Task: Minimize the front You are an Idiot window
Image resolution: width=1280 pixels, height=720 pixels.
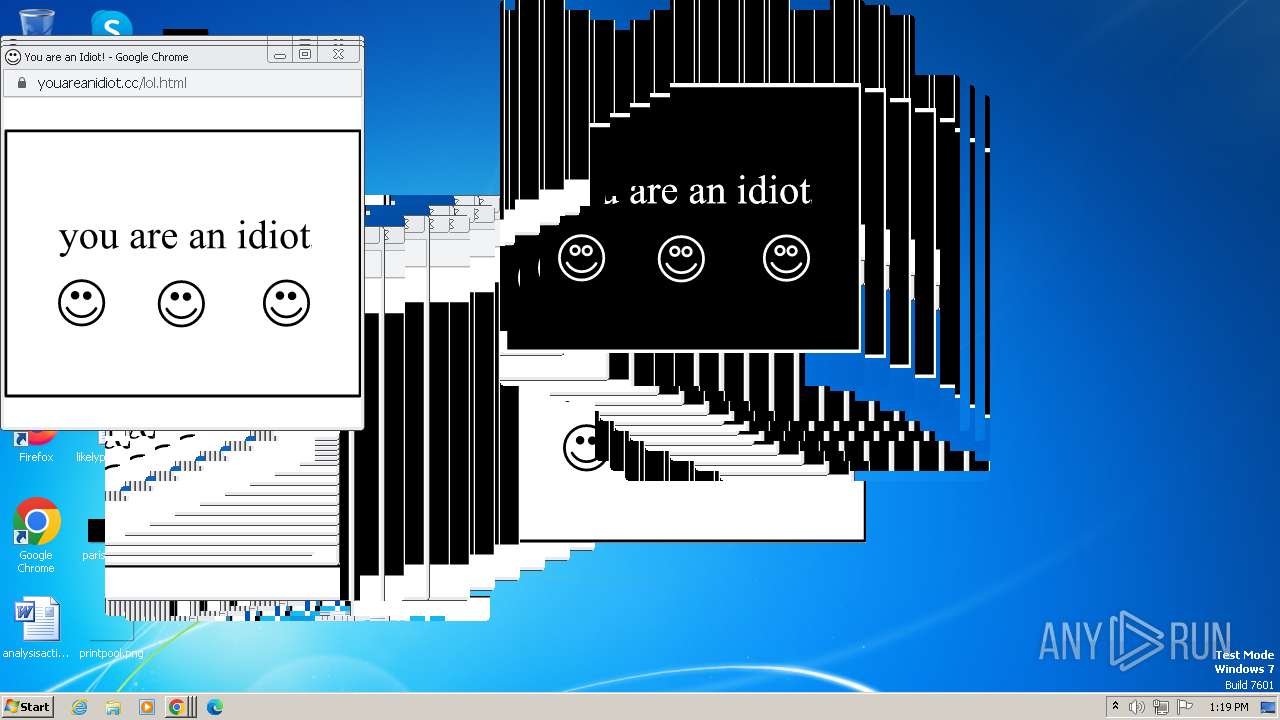Action: click(280, 54)
